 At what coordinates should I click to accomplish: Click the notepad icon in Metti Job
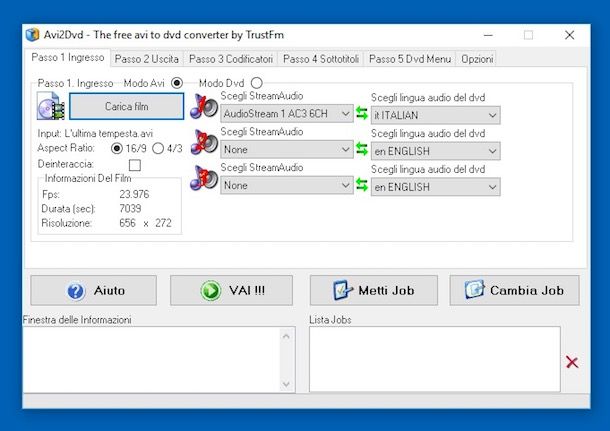(x=343, y=290)
